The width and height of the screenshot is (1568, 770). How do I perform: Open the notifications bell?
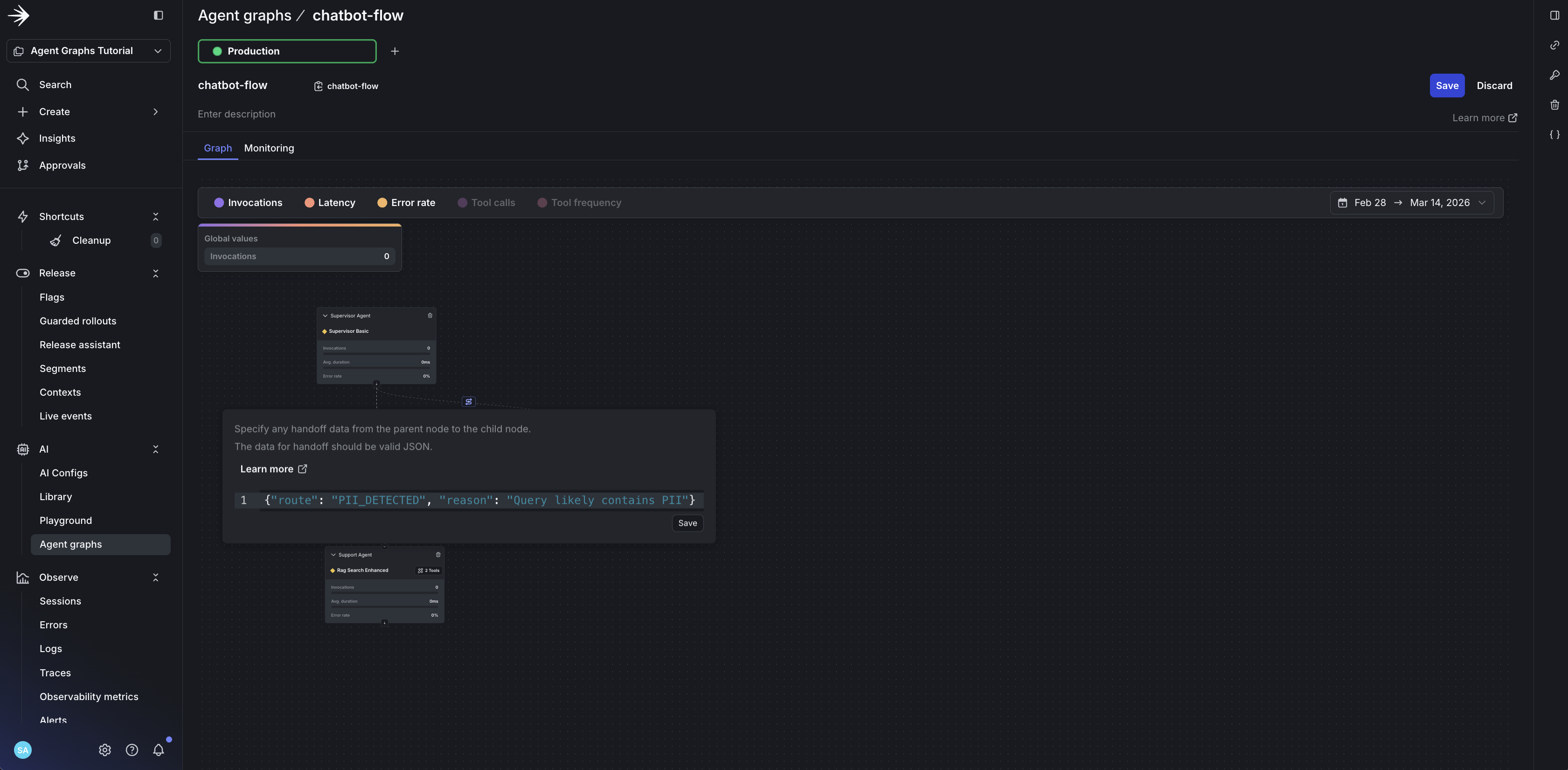[x=158, y=750]
